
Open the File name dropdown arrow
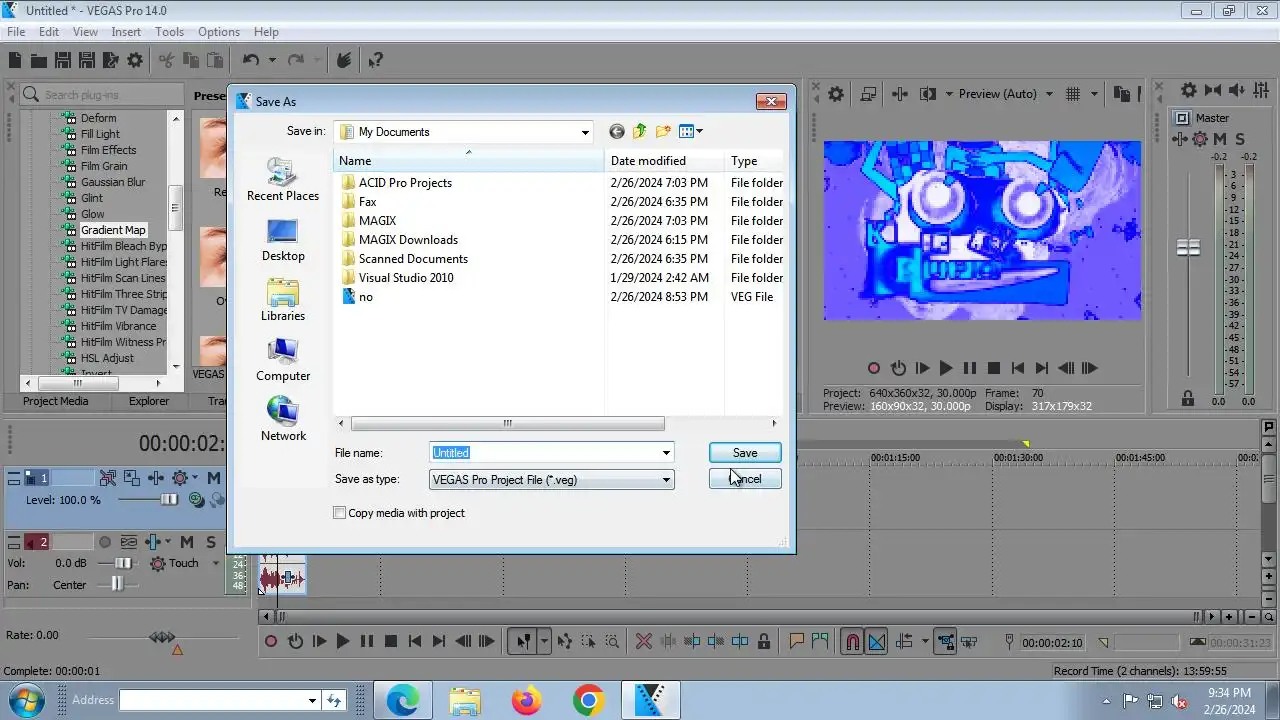click(666, 453)
